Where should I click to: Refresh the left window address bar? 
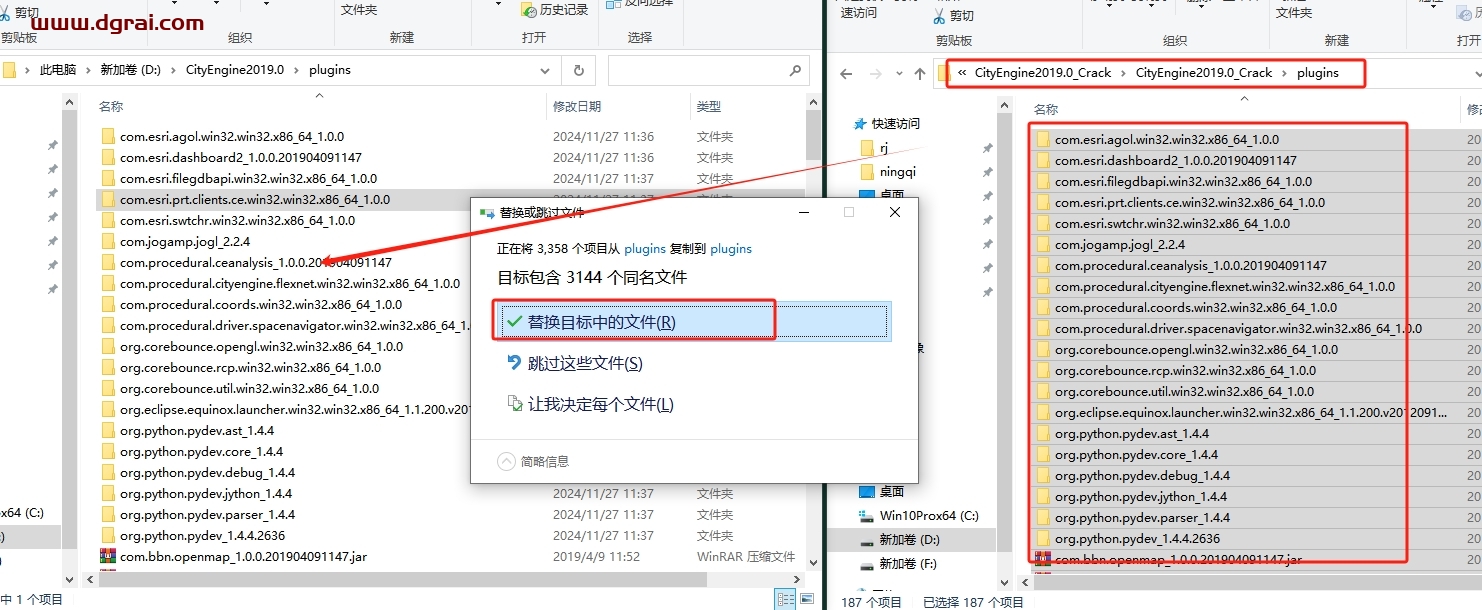pyautogui.click(x=578, y=71)
